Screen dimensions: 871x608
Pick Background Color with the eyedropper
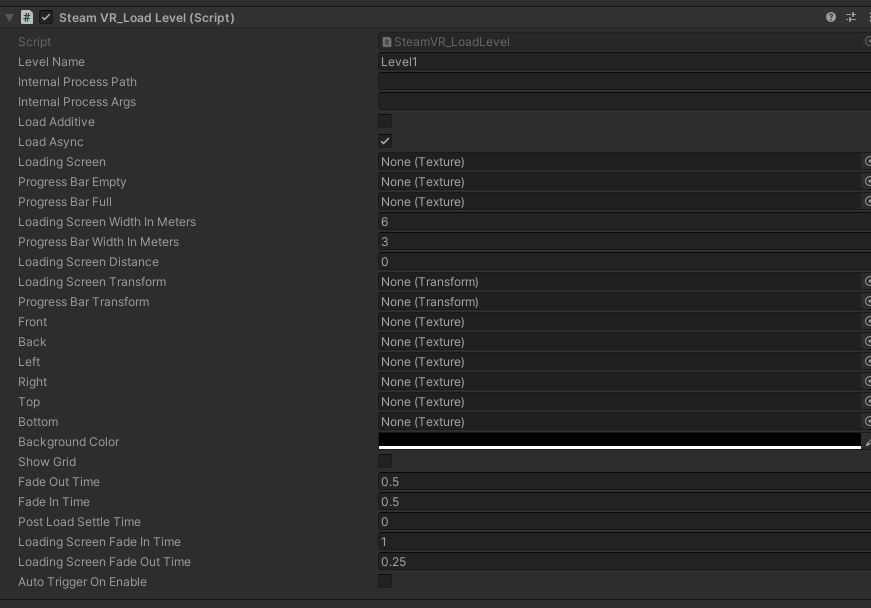pos(866,441)
